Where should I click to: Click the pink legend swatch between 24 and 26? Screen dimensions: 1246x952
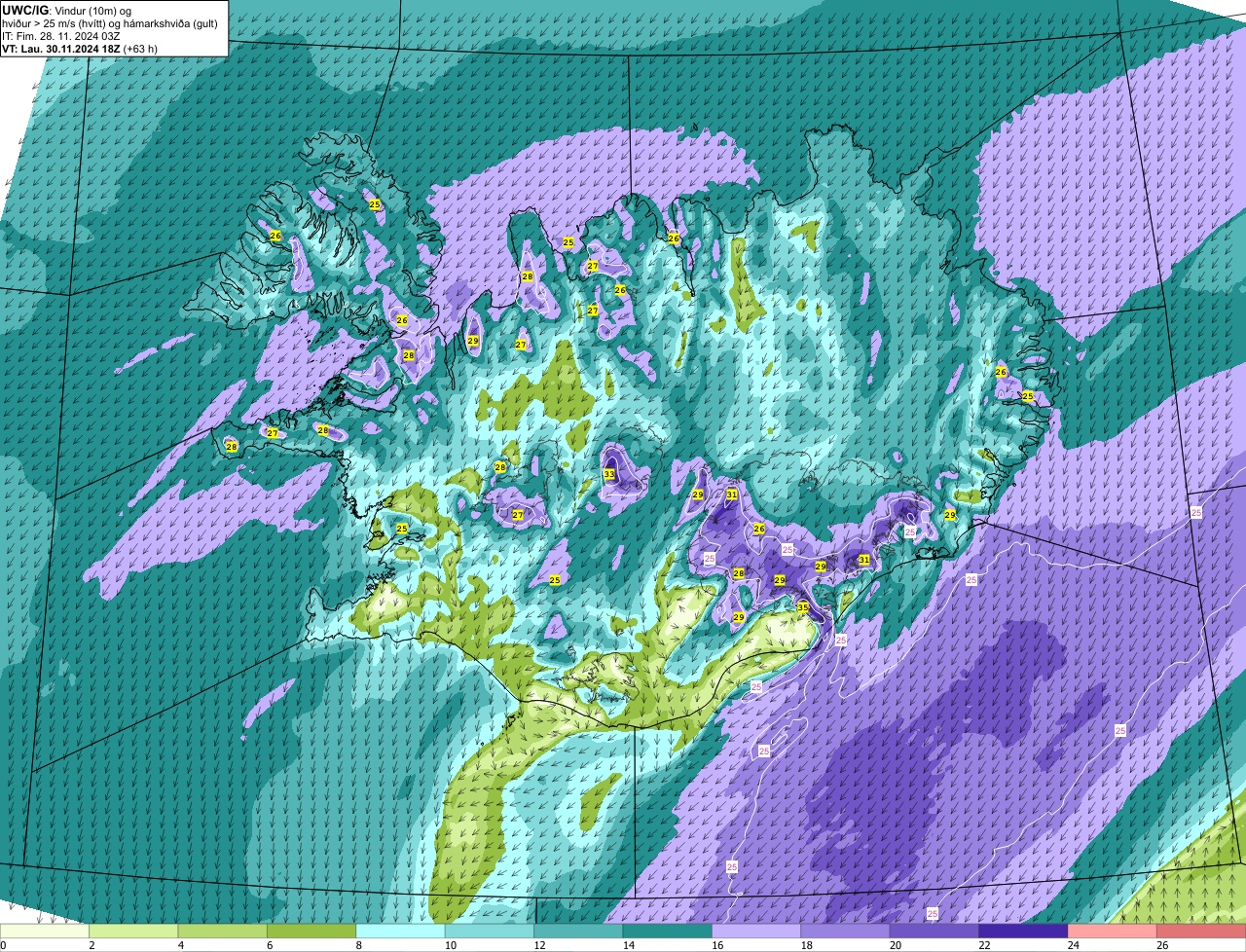coord(1114,931)
